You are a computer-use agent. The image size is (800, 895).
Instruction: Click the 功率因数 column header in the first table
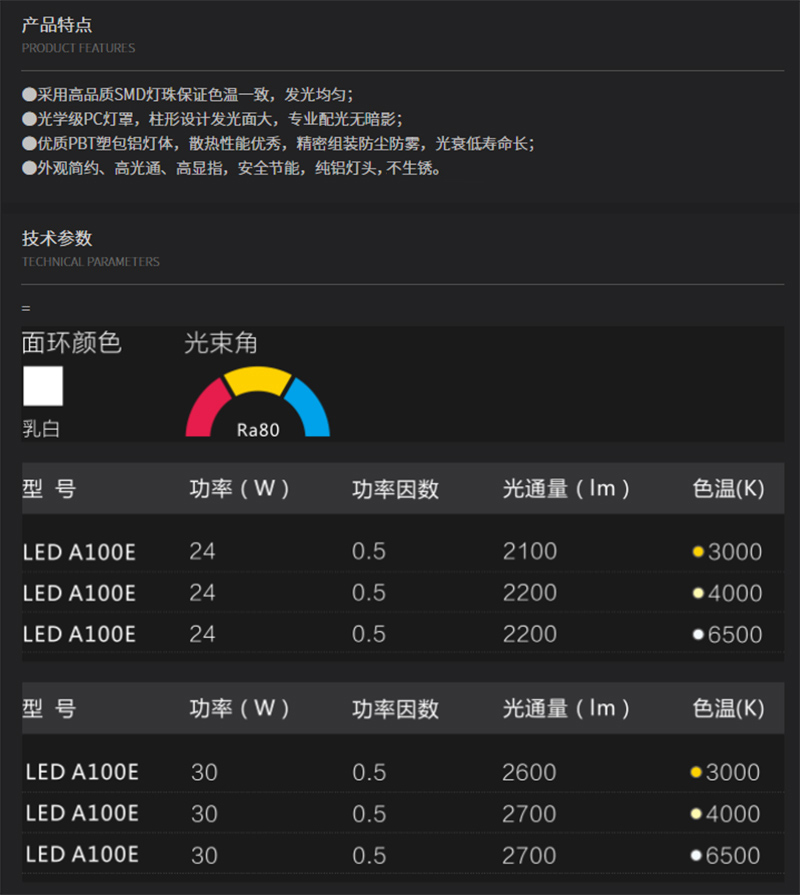[395, 489]
